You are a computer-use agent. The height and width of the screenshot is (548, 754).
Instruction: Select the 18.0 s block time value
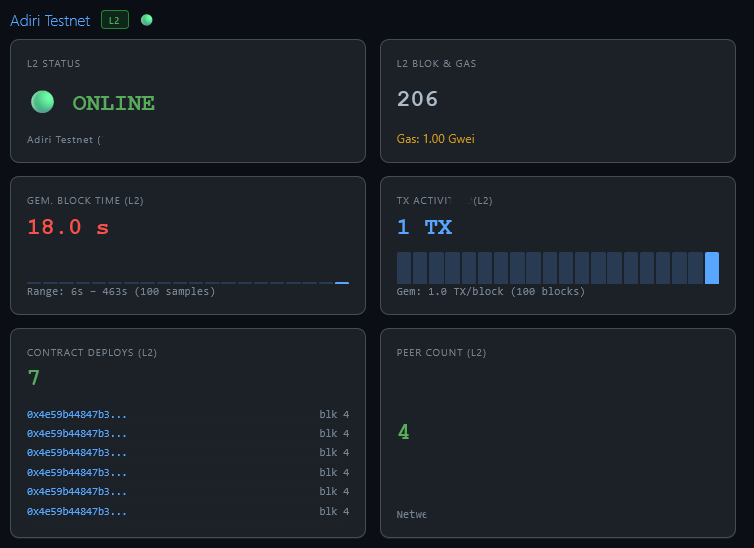point(68,227)
